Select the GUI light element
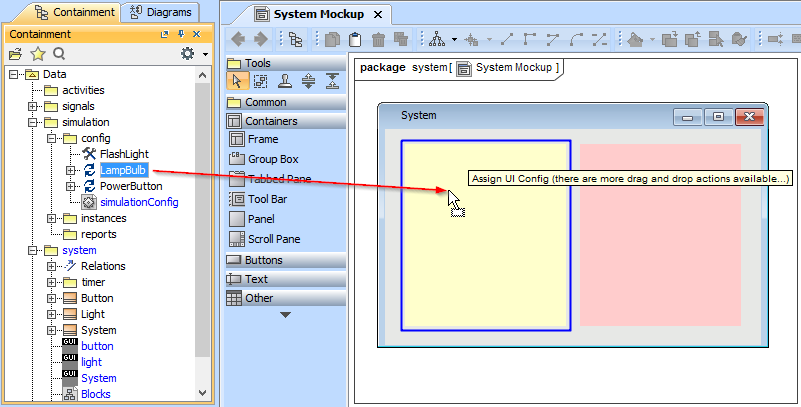Viewport: 801px width, 407px height. coord(91,362)
